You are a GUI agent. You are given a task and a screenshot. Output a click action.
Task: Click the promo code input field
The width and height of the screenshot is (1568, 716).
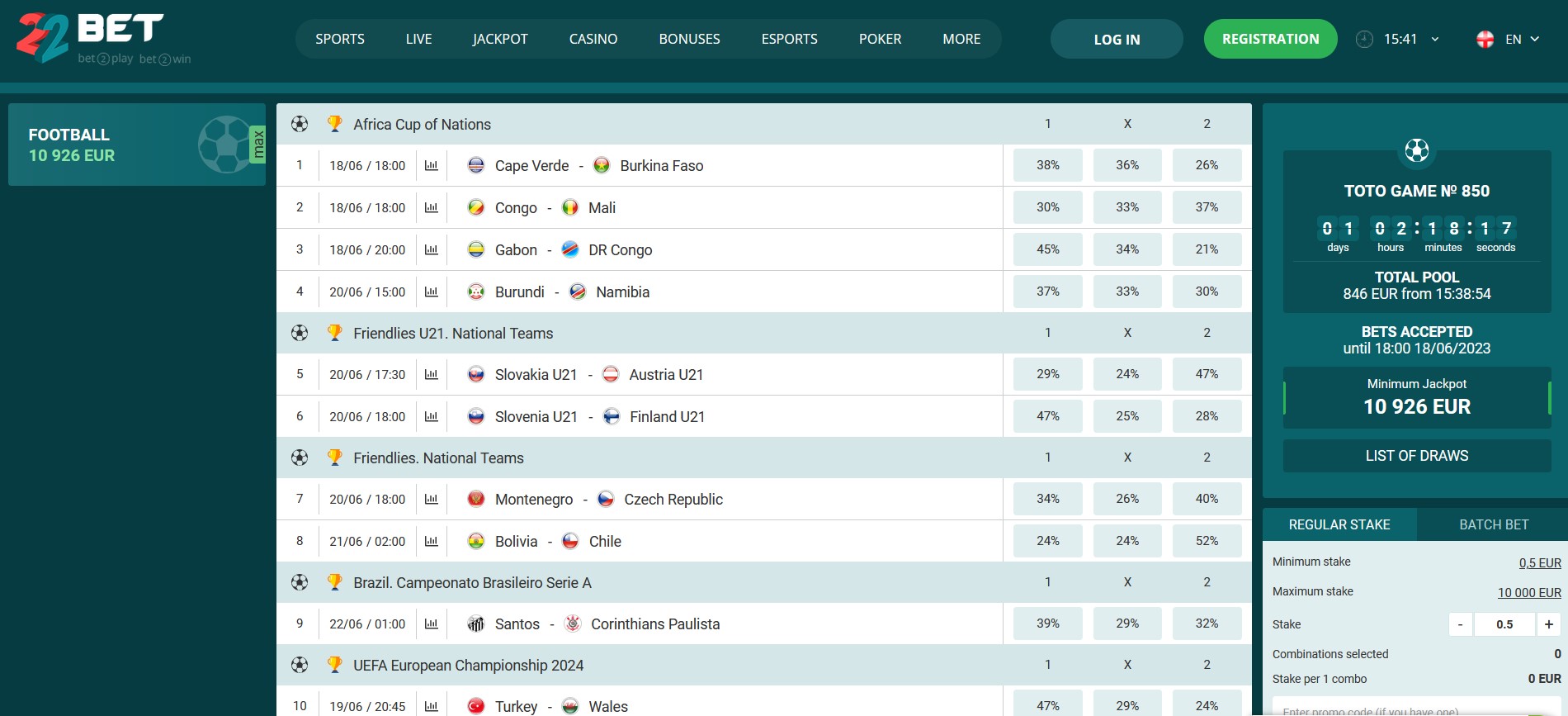coord(1416,707)
